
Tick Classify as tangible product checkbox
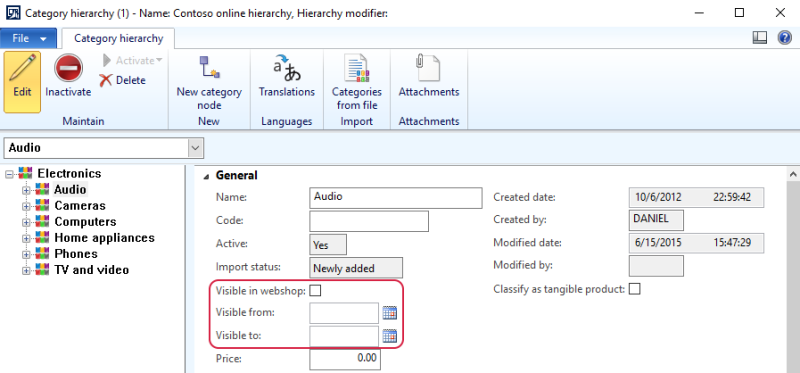(x=635, y=289)
